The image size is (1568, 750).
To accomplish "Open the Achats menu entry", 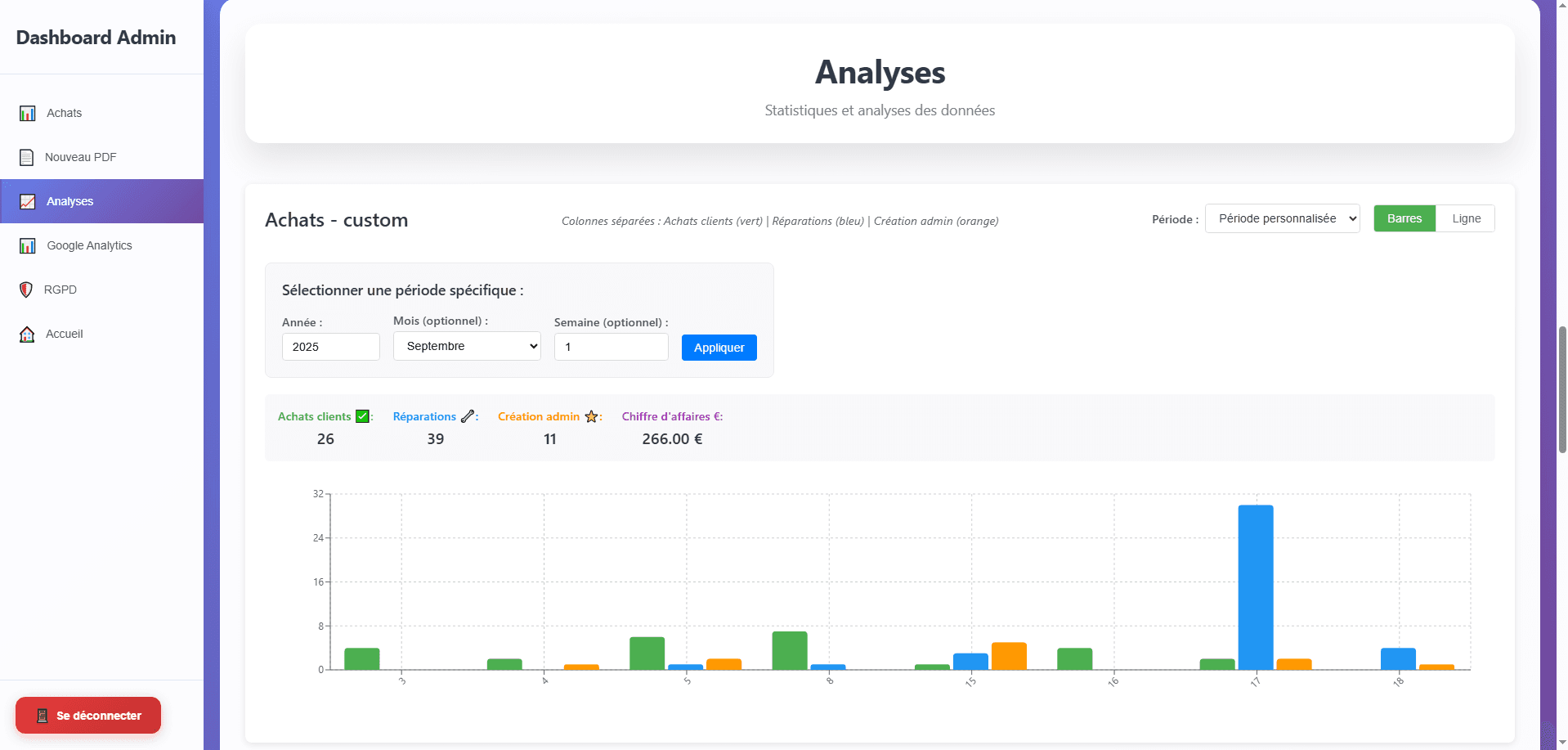I will pyautogui.click(x=101, y=113).
